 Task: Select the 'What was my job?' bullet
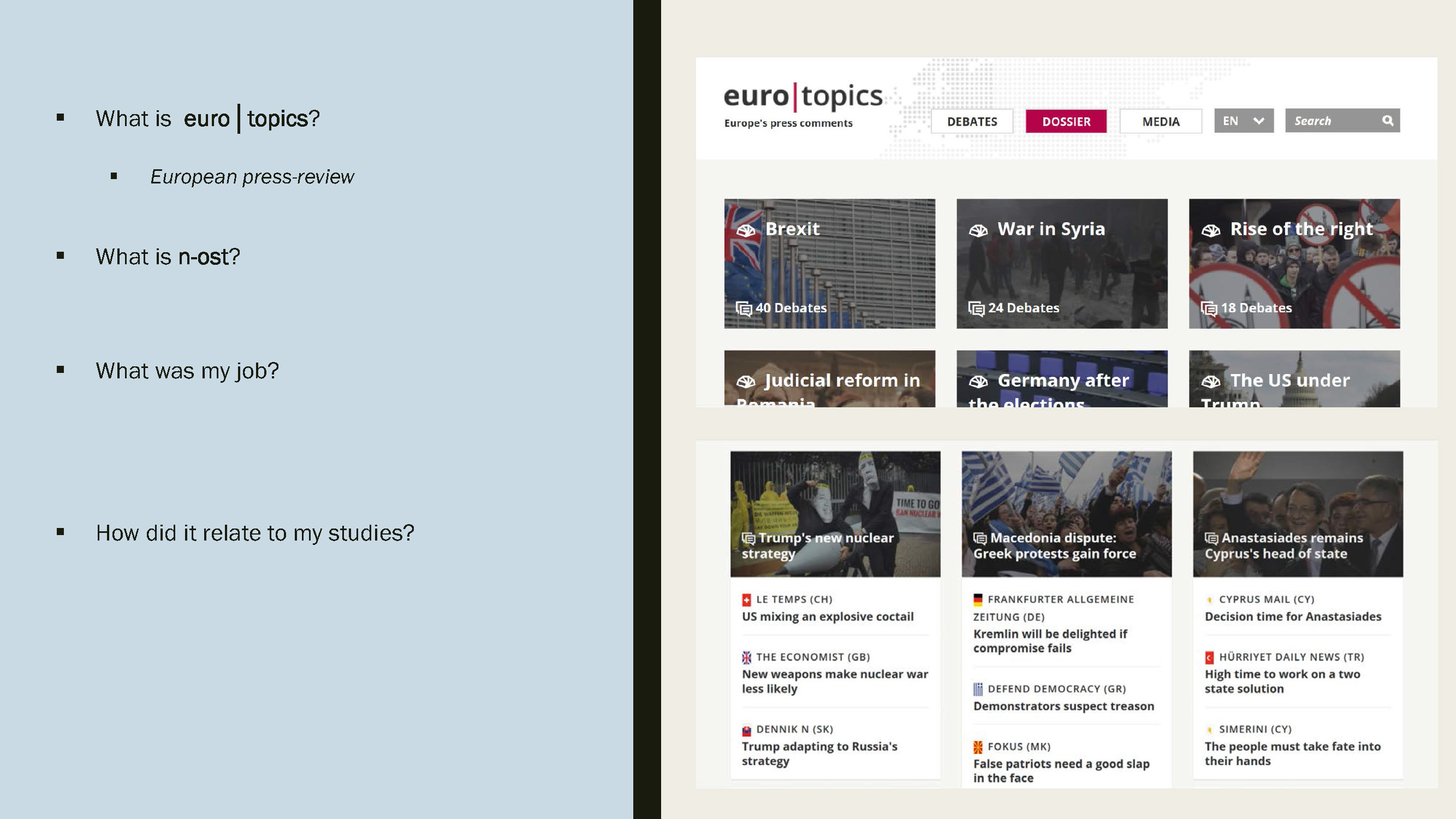[x=187, y=371]
